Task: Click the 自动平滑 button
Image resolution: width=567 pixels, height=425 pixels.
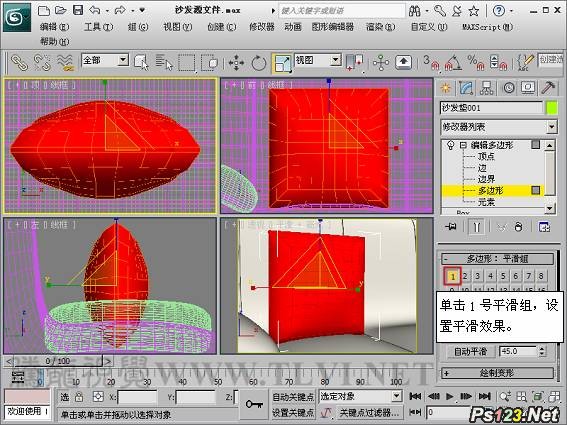Action: tap(470, 351)
